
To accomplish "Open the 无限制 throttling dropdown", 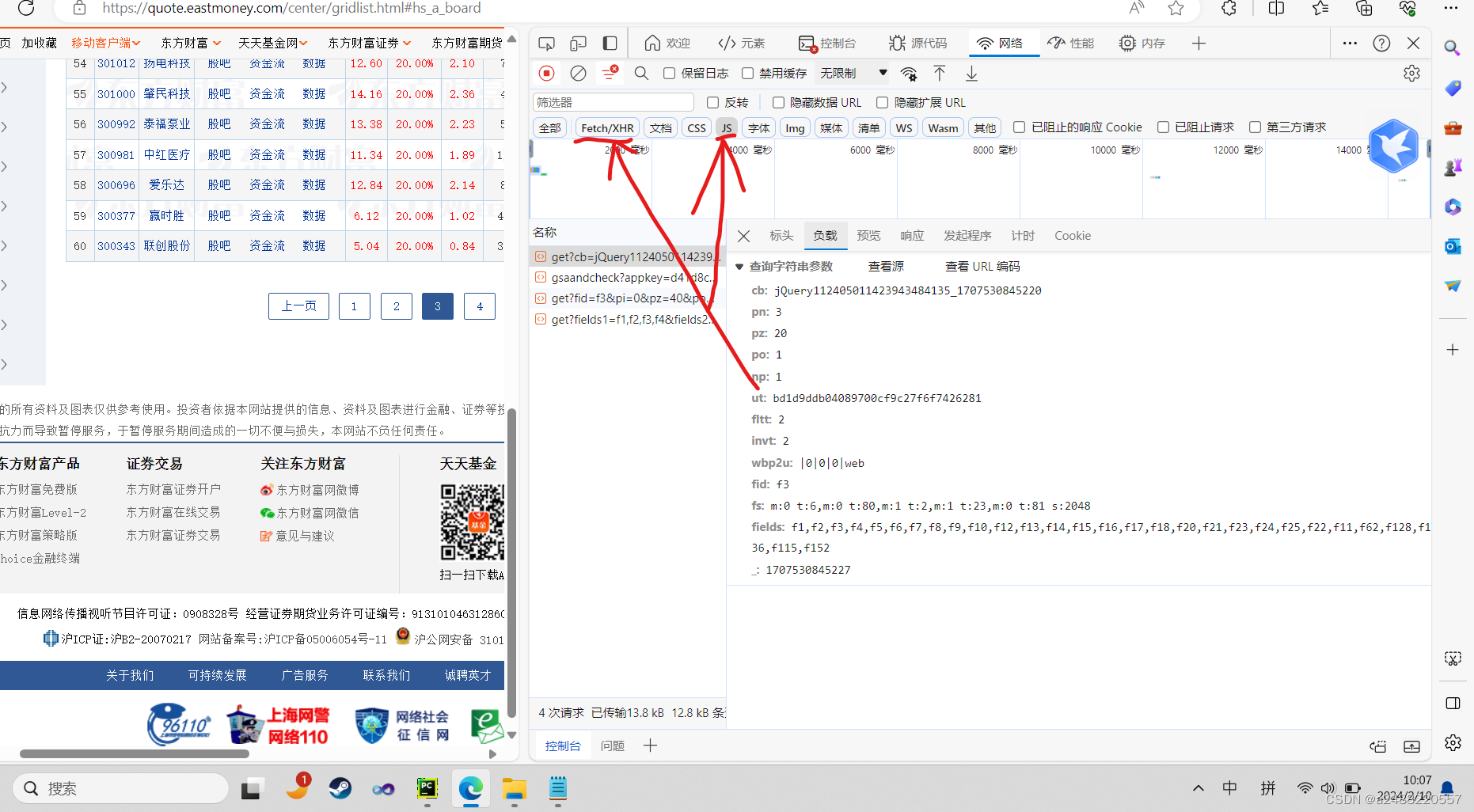I will click(853, 74).
